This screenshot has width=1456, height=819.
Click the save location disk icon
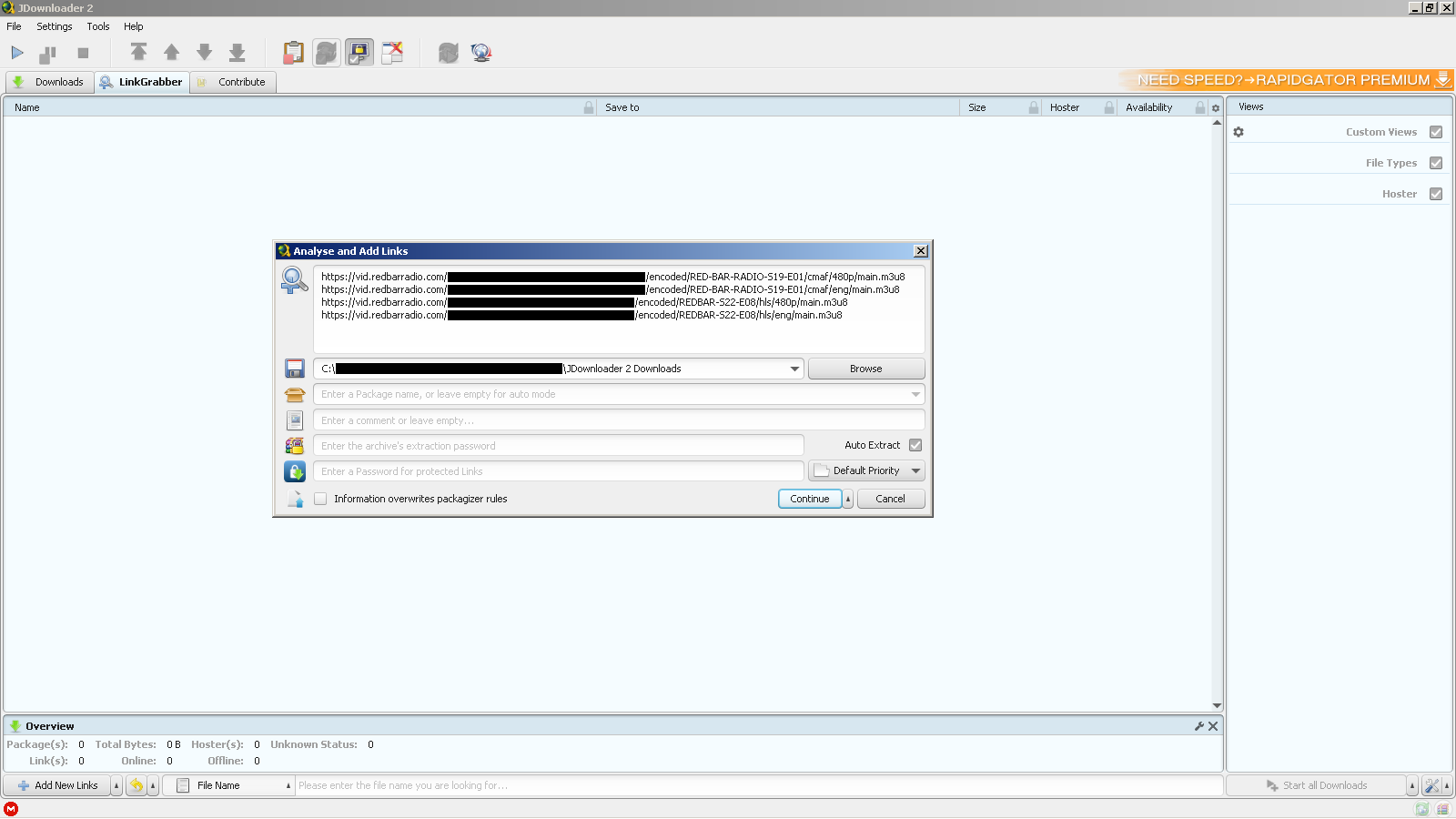tap(295, 369)
